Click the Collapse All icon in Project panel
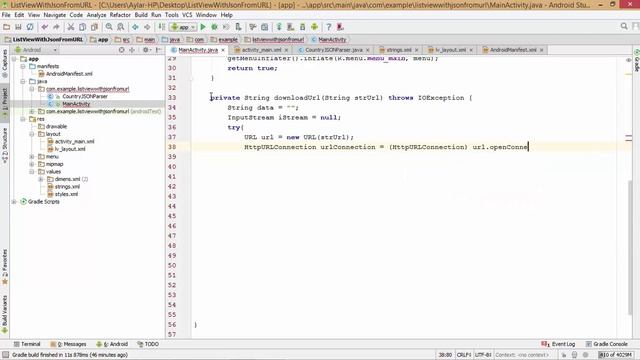Screen dimensions: 640x360 pos(132,50)
